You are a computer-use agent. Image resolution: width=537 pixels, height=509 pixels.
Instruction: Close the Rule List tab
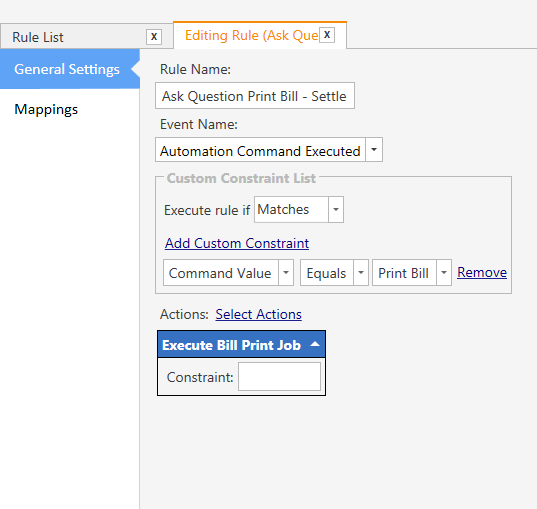click(154, 37)
